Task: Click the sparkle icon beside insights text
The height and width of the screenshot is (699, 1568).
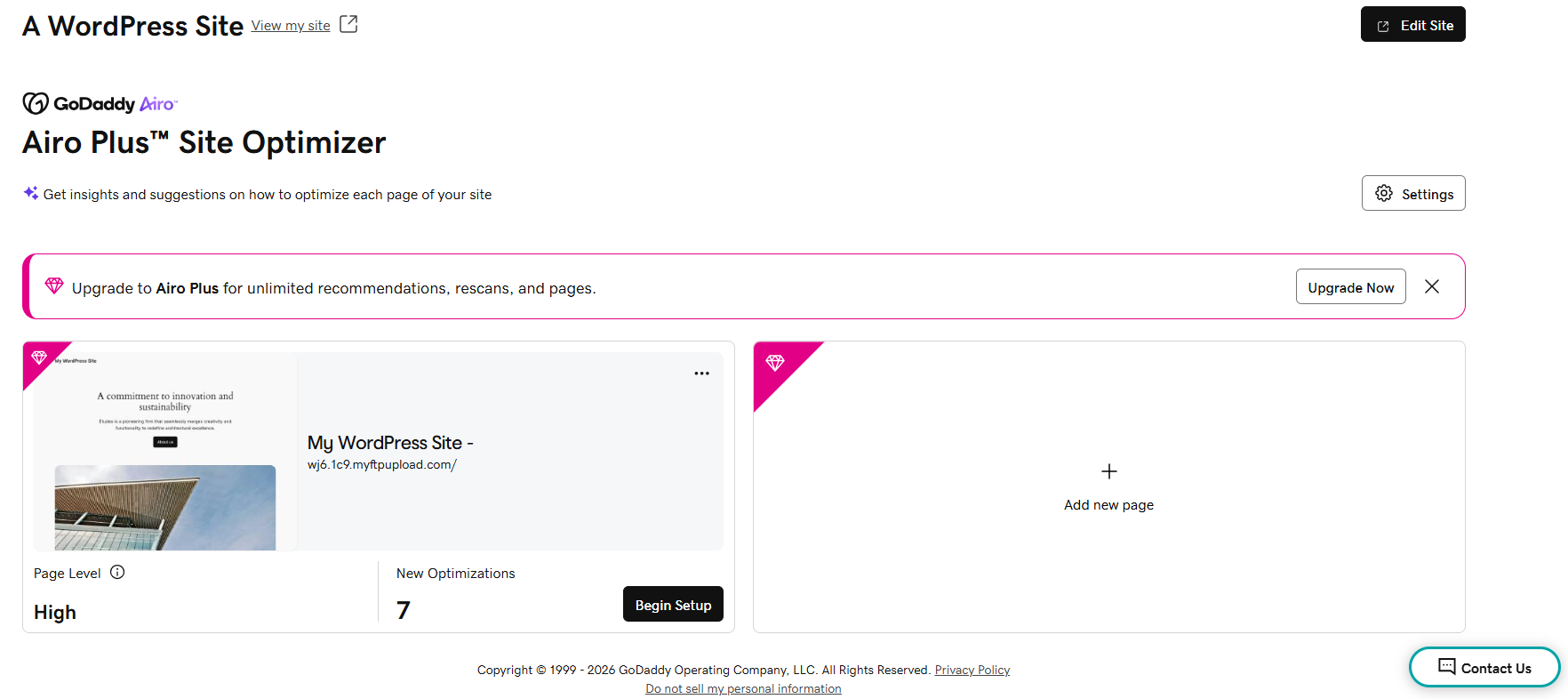Action: pos(31,193)
